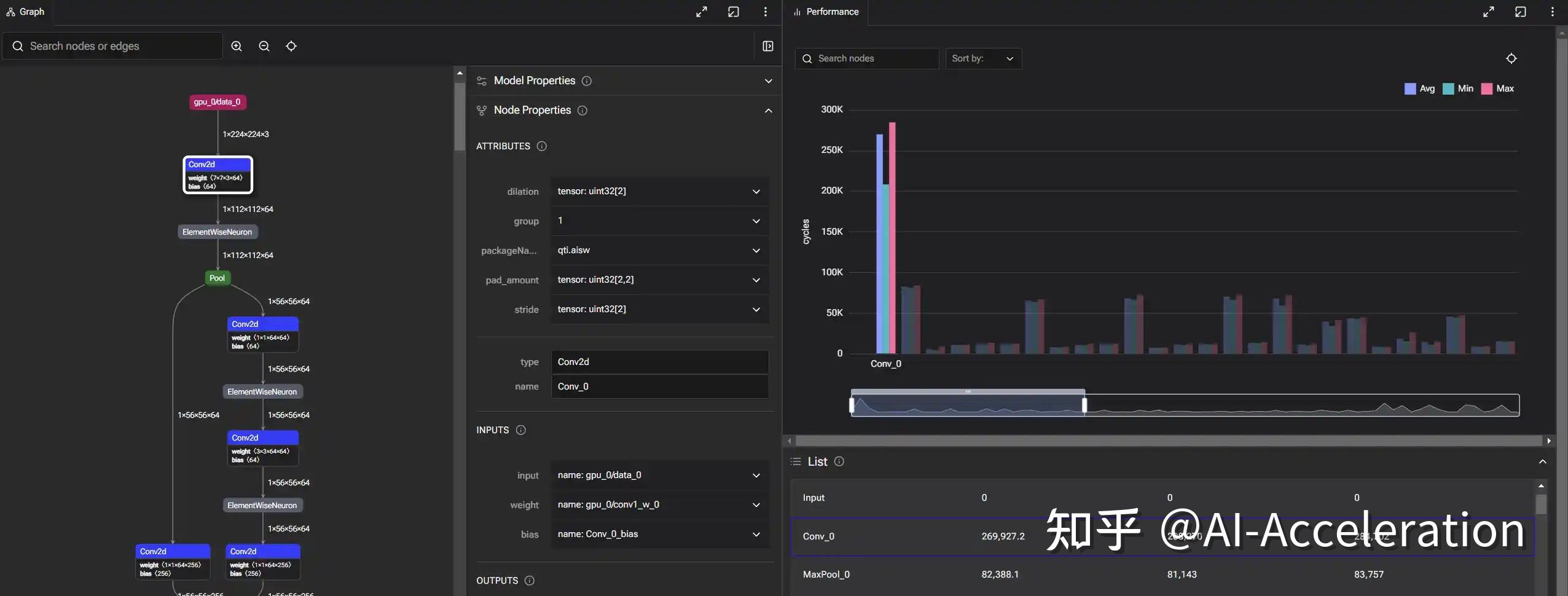Open the Sort by dropdown
The height and width of the screenshot is (596, 1568).
[983, 58]
